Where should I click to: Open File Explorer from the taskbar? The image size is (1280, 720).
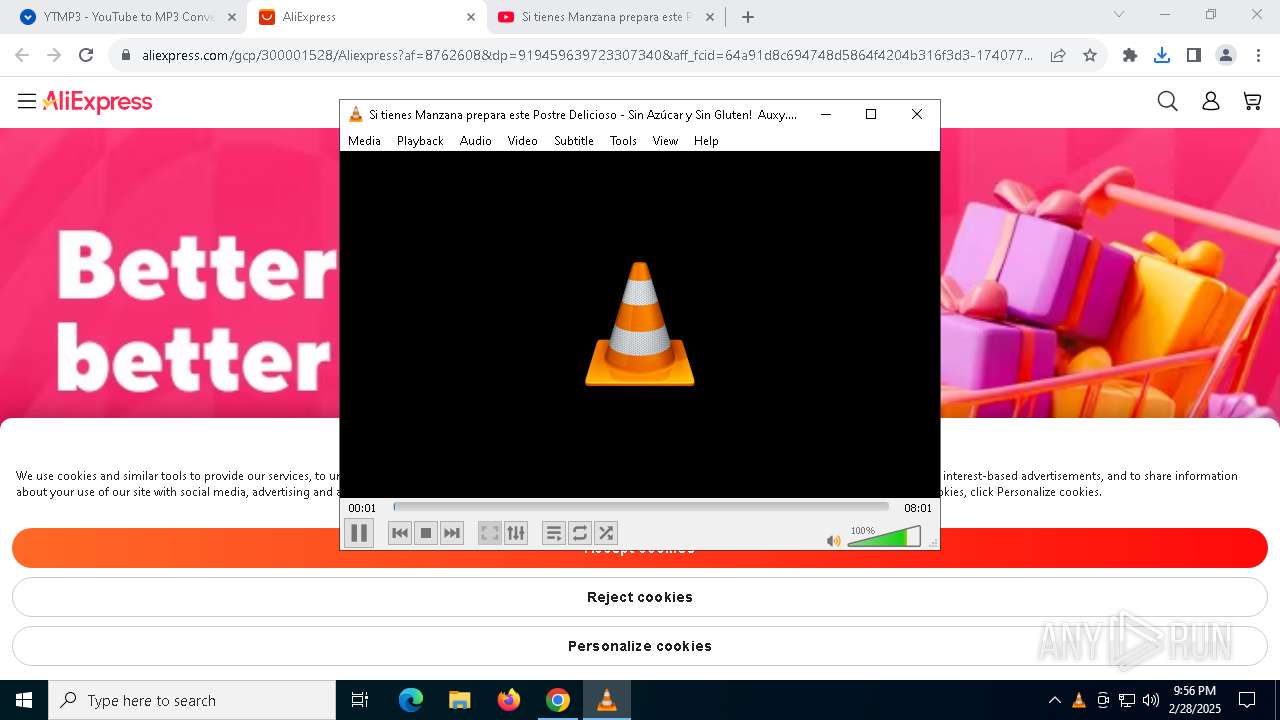(460, 700)
